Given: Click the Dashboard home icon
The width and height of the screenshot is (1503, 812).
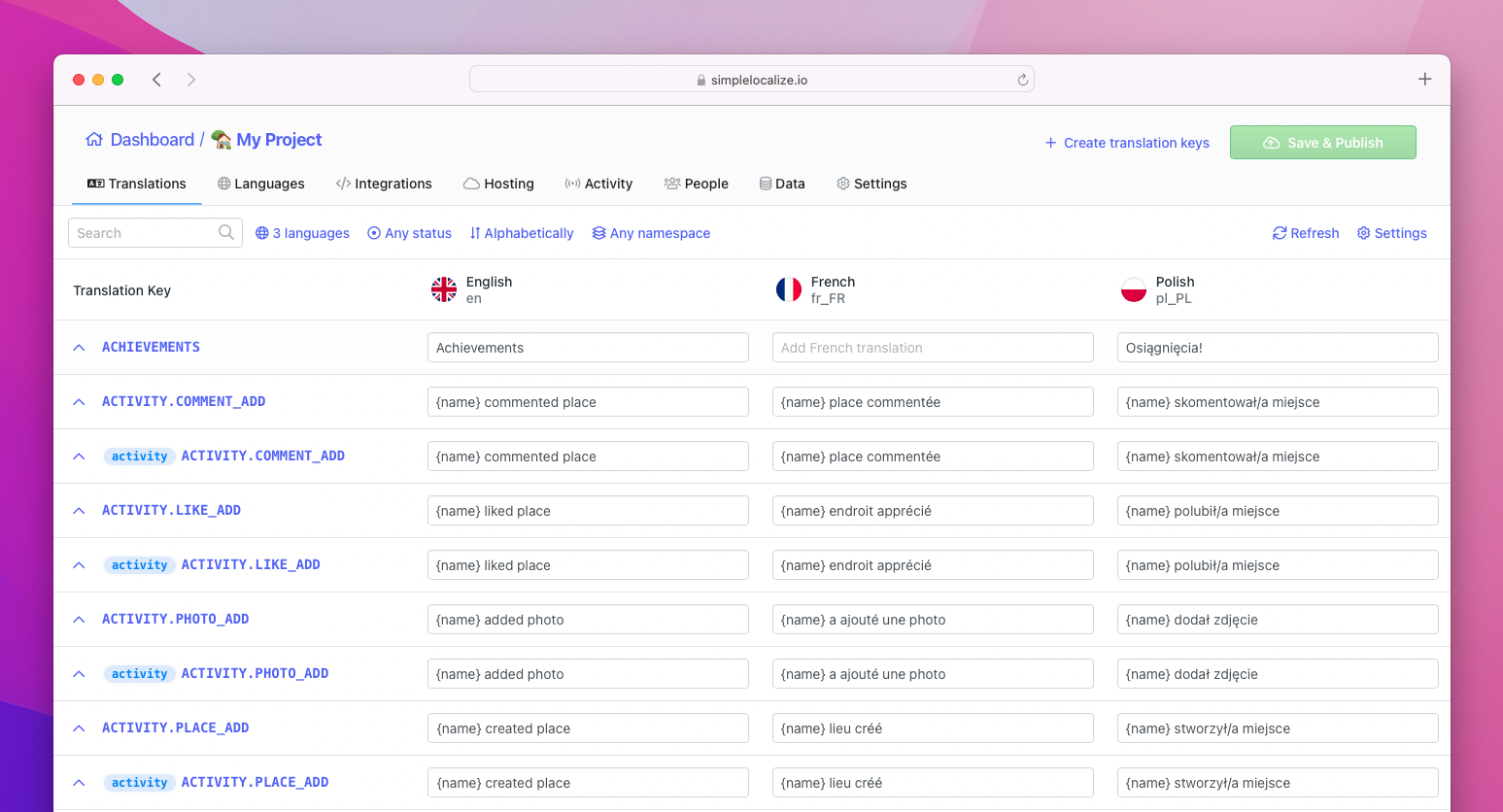Looking at the screenshot, I should (94, 139).
